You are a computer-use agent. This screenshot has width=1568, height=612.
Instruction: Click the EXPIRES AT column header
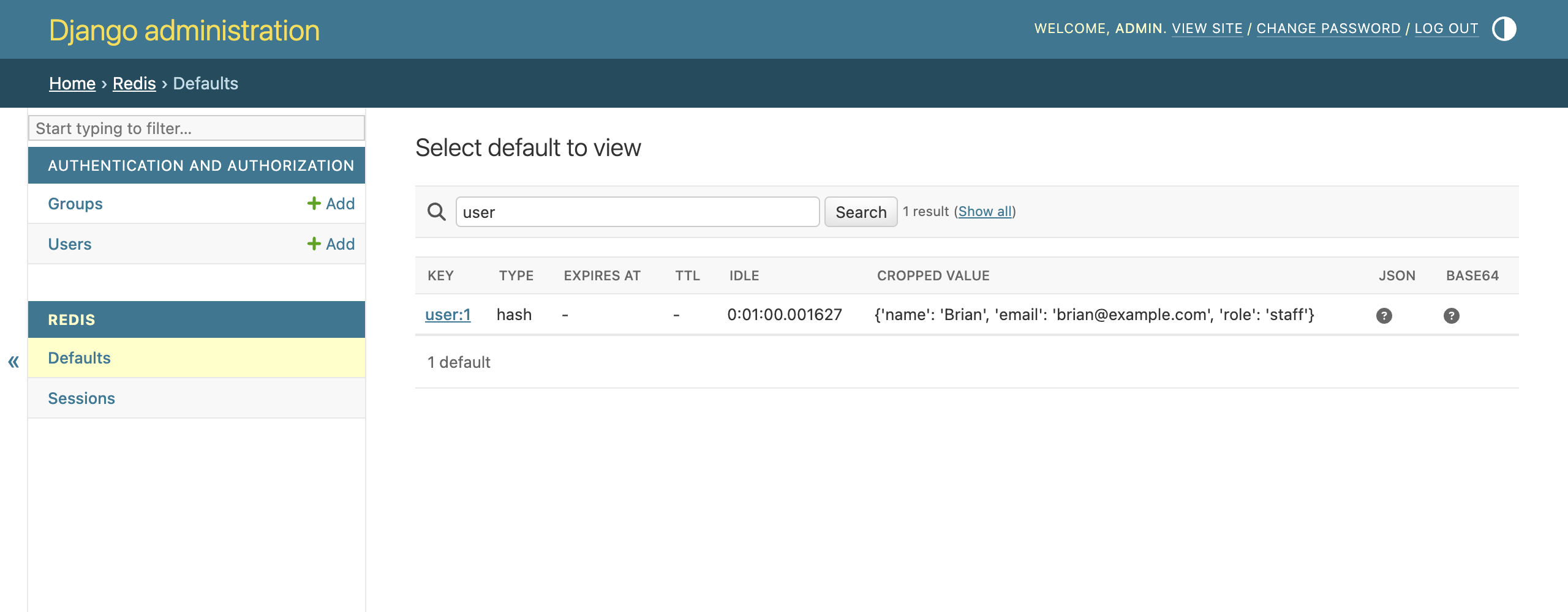[x=602, y=275]
